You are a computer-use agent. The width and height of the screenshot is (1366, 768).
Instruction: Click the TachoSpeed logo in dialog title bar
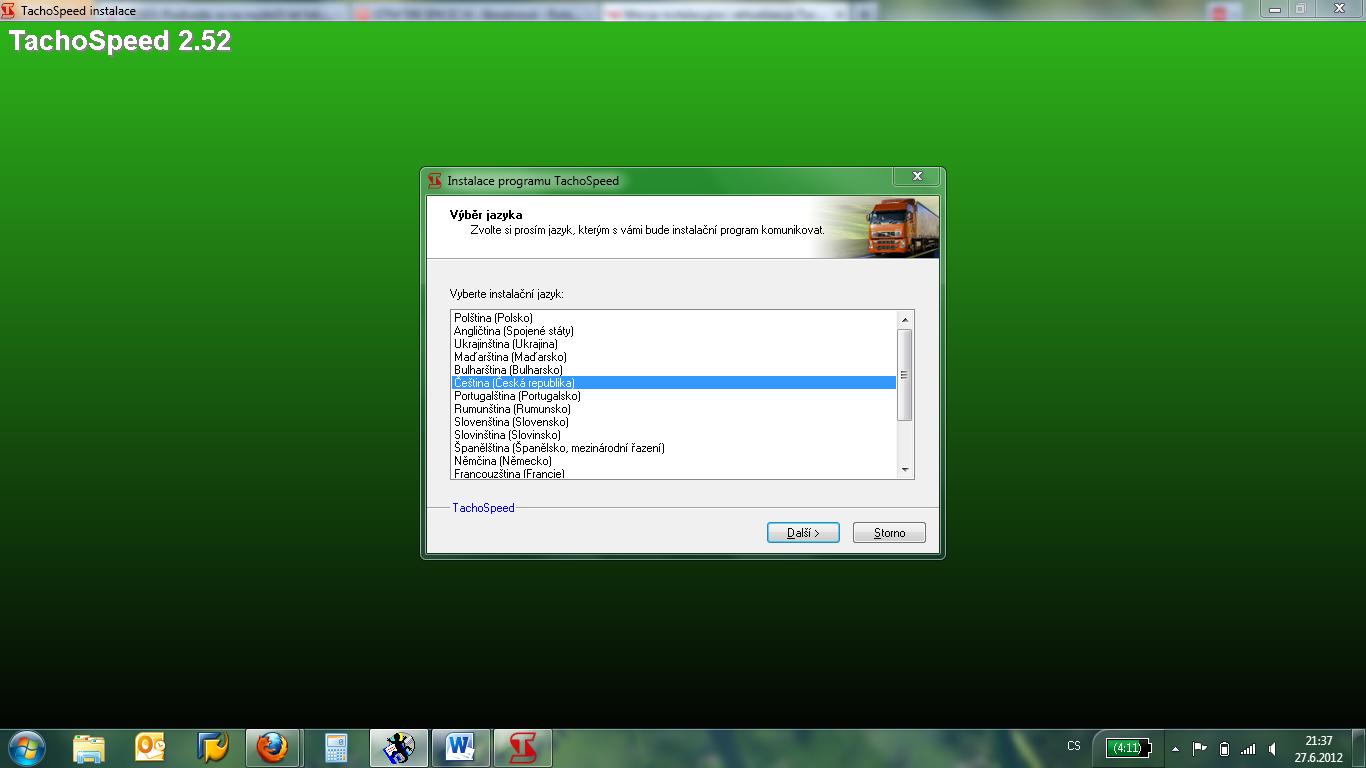click(x=435, y=181)
